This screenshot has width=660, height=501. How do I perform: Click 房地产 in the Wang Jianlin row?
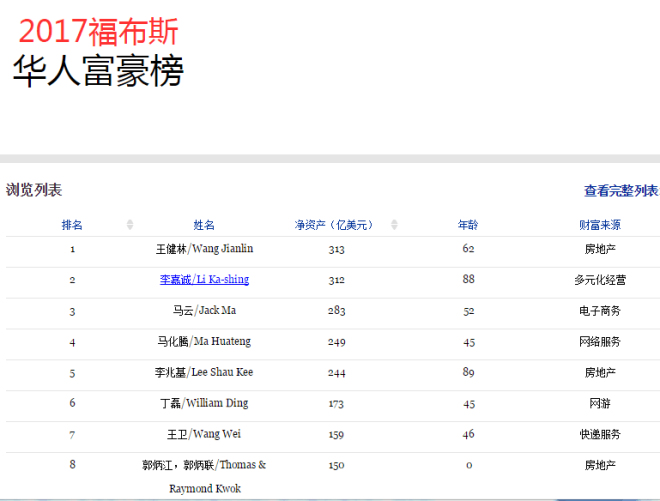click(x=600, y=249)
